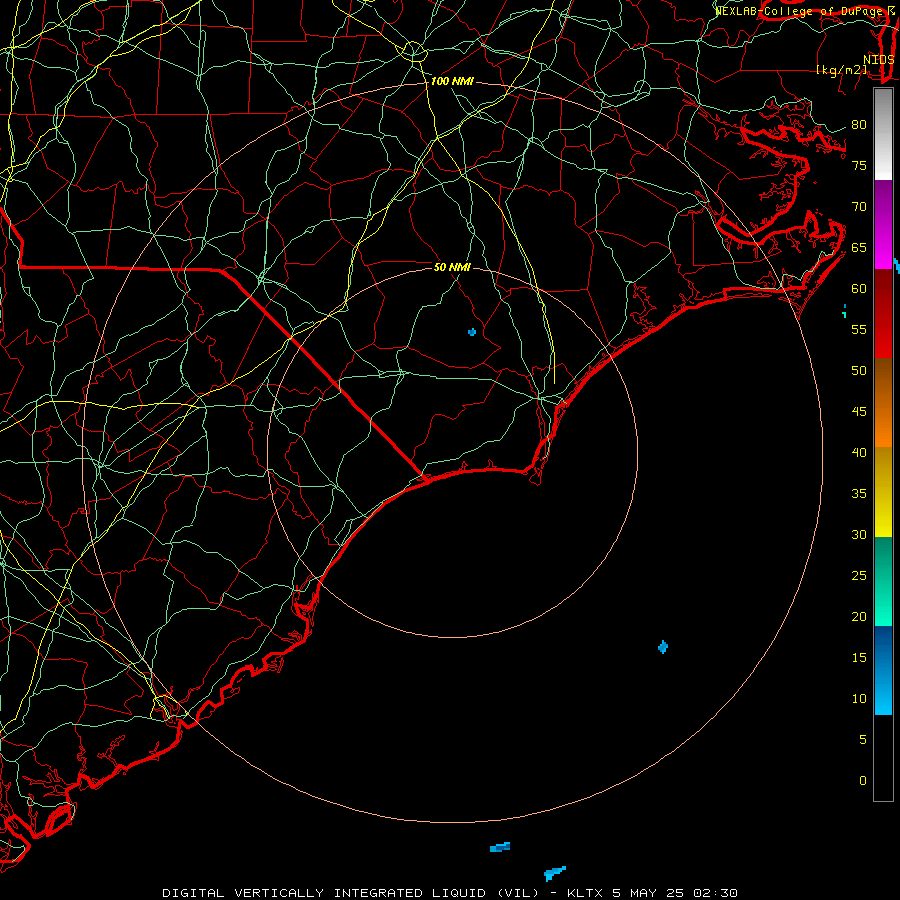
Task: Select the blue segment of the color bar
Action: pyautogui.click(x=883, y=670)
